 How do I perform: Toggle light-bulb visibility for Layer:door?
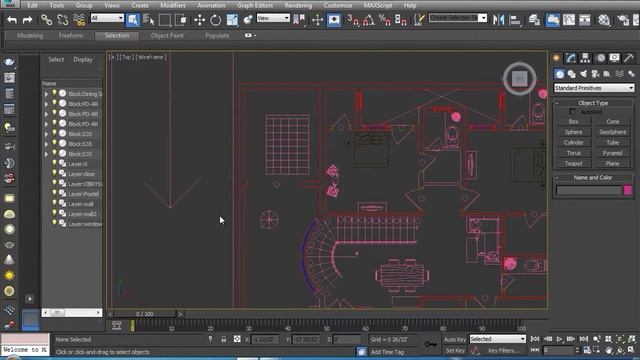(x=54, y=173)
